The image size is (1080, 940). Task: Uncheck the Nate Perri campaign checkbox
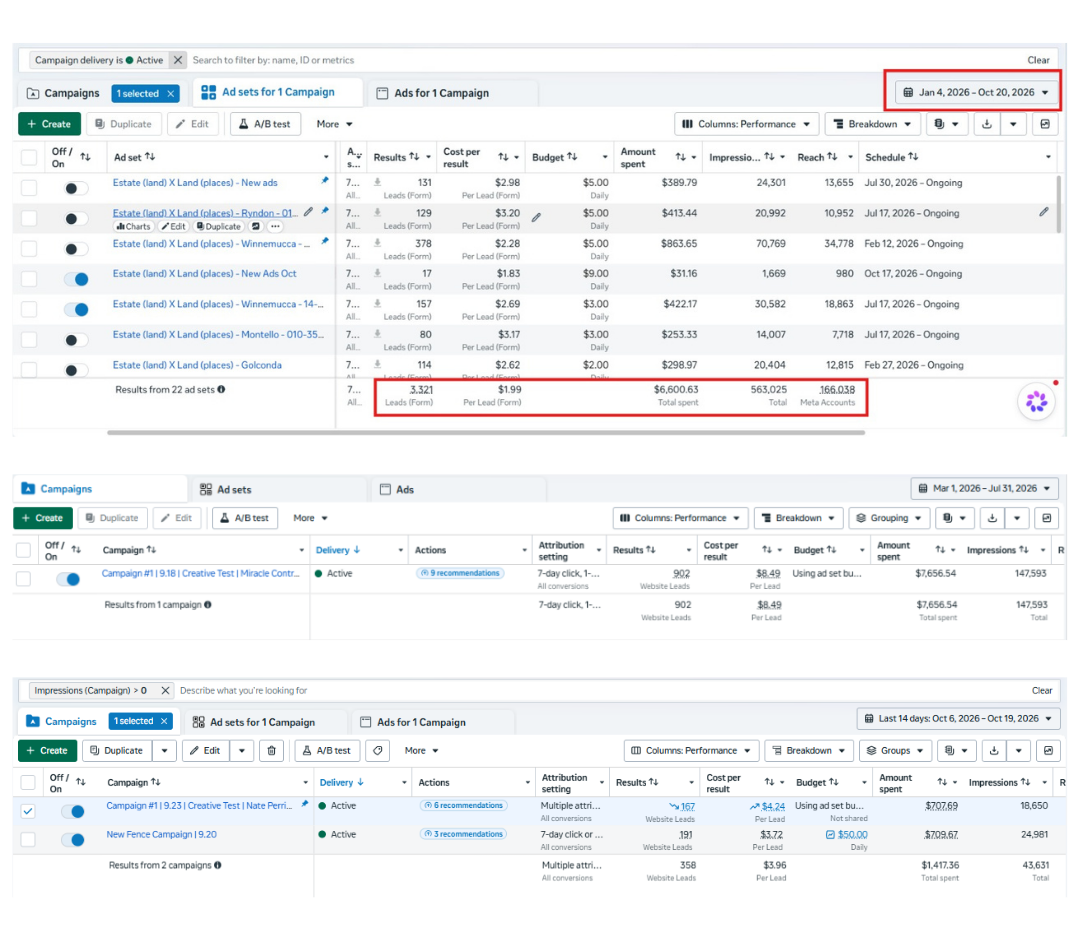[x=28, y=811]
